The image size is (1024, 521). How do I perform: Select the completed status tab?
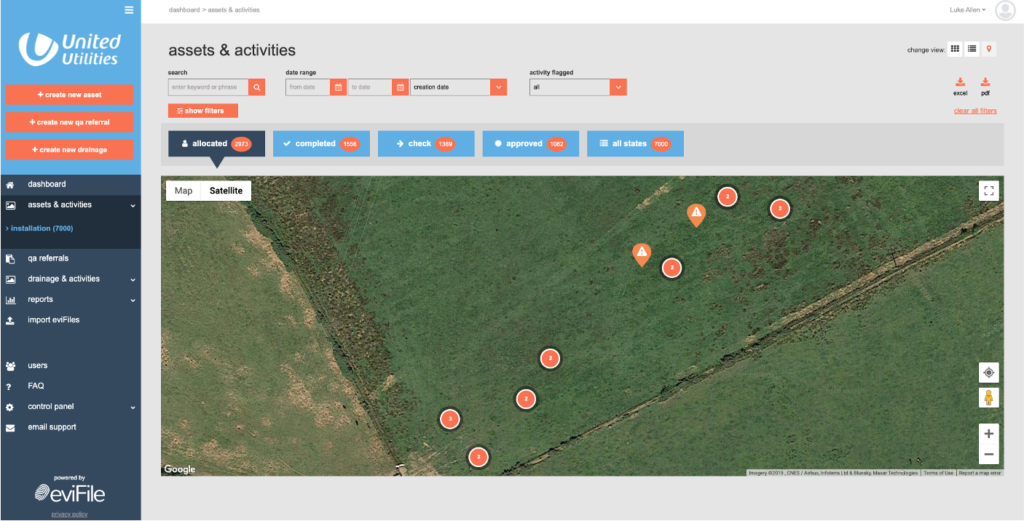click(x=321, y=144)
